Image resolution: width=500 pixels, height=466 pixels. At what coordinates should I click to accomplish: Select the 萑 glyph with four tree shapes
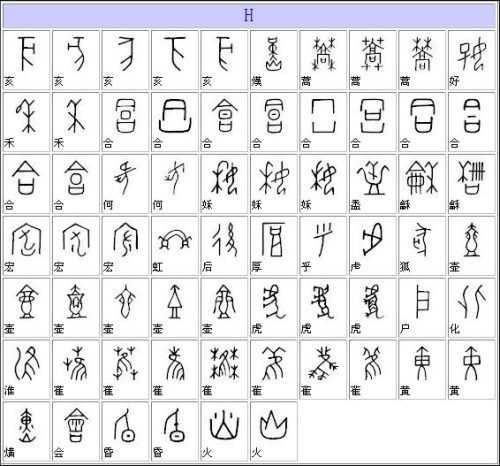tap(225, 364)
